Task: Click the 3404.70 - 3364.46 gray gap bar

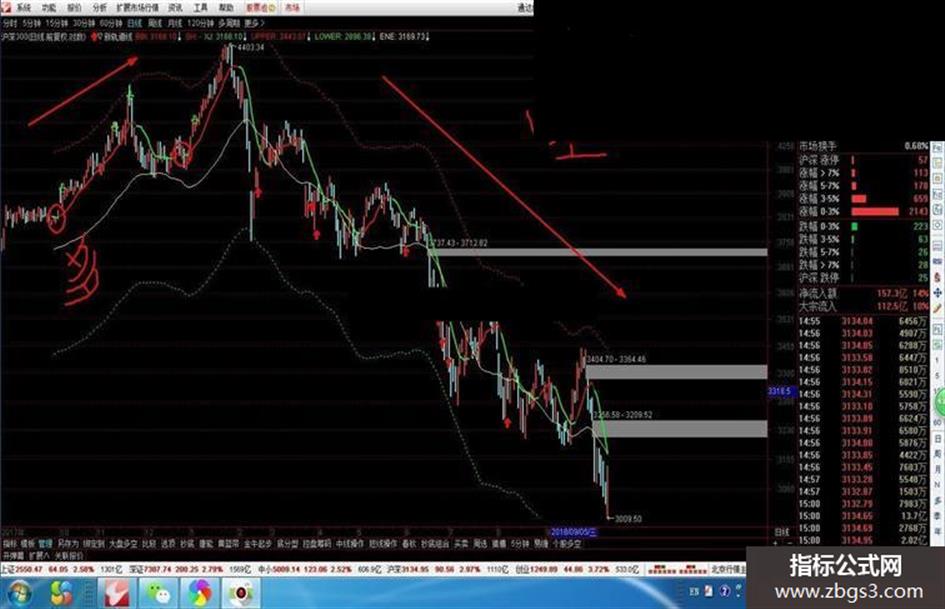Action: coord(676,371)
